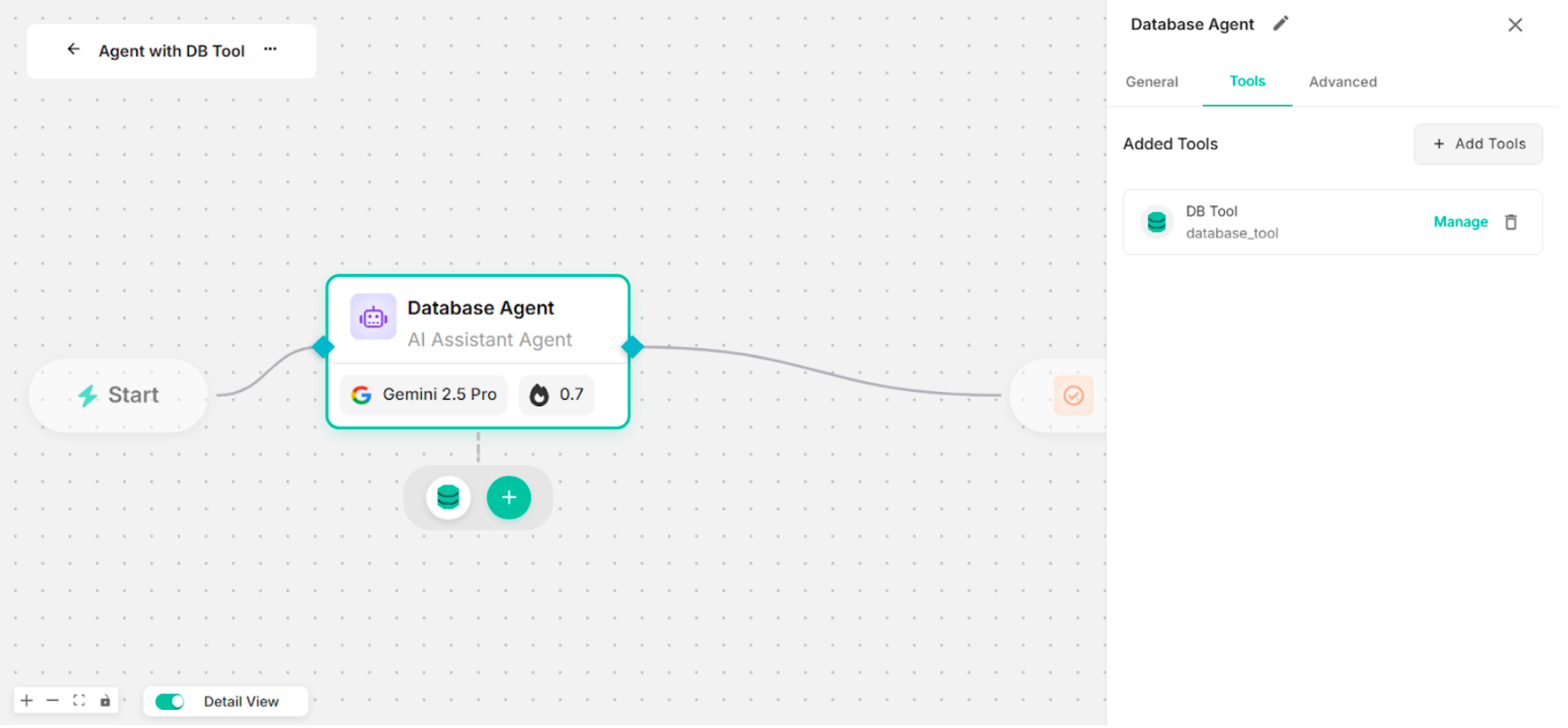
Task: Select the Tools tab
Action: click(1247, 81)
